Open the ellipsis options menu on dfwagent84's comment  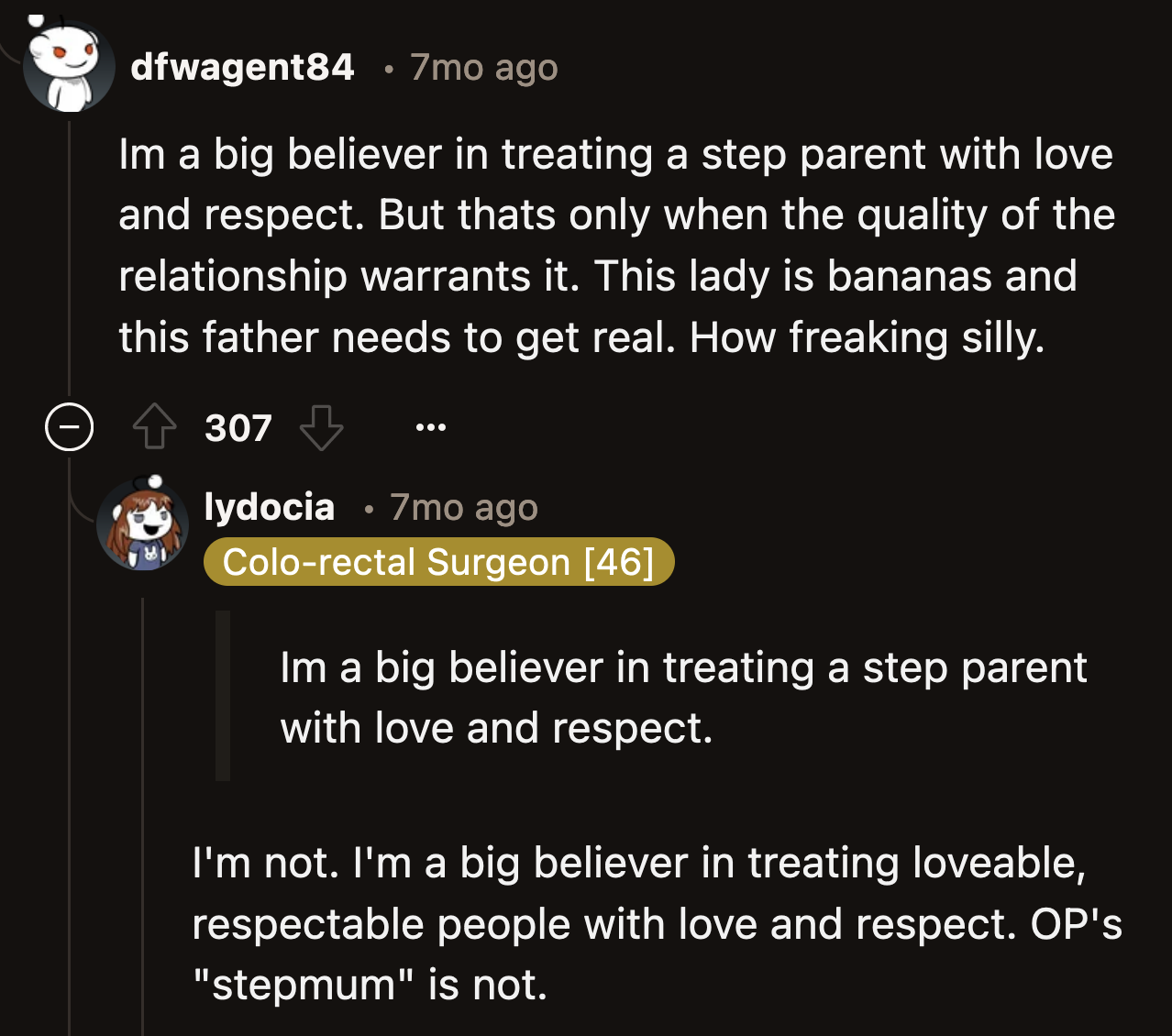tap(430, 426)
